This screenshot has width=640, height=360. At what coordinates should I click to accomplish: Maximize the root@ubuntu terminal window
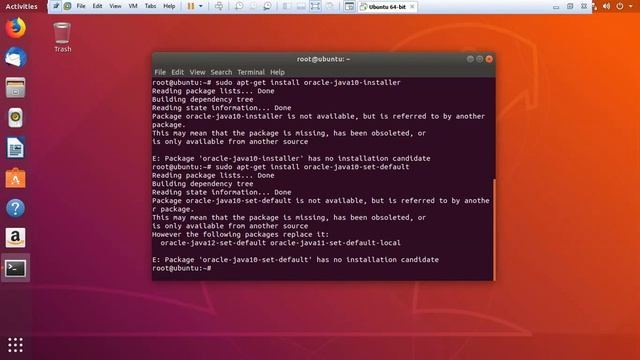click(x=479, y=59)
